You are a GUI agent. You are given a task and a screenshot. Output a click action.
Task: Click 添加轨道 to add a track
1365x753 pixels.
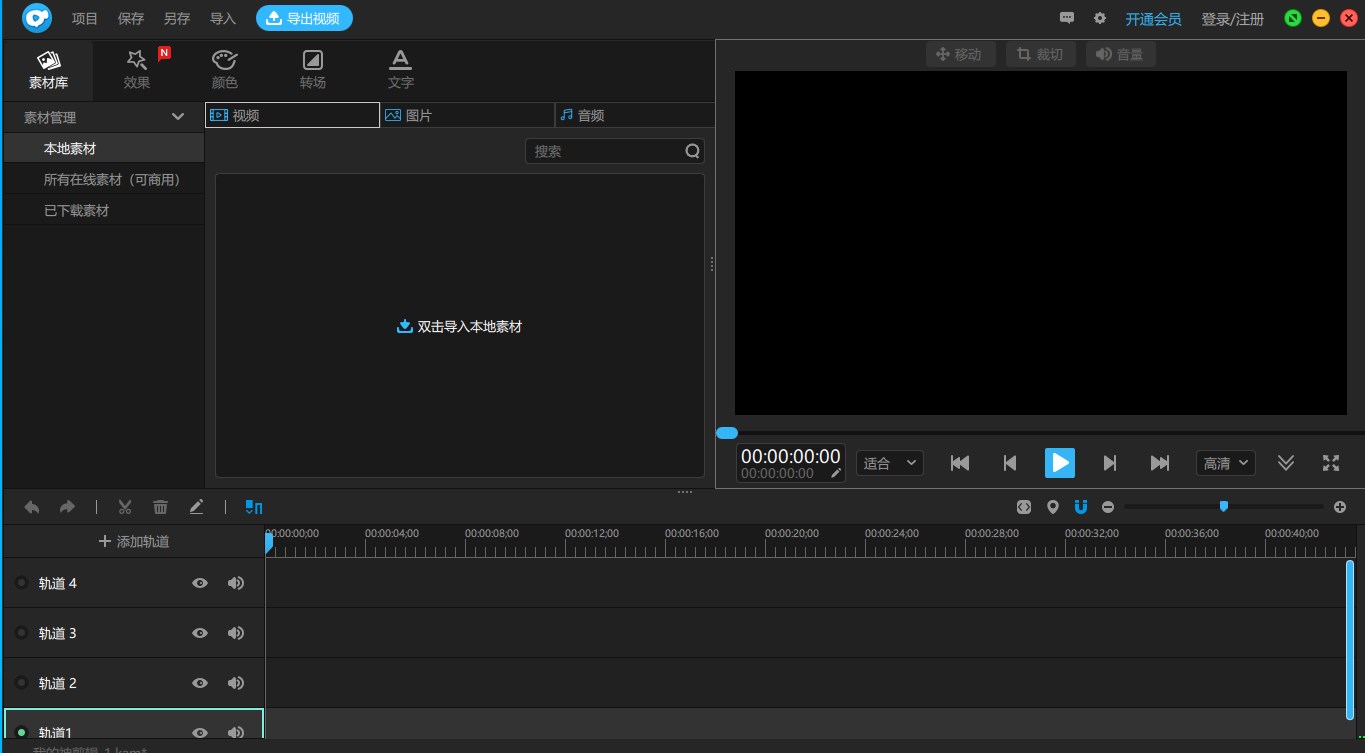(x=134, y=542)
